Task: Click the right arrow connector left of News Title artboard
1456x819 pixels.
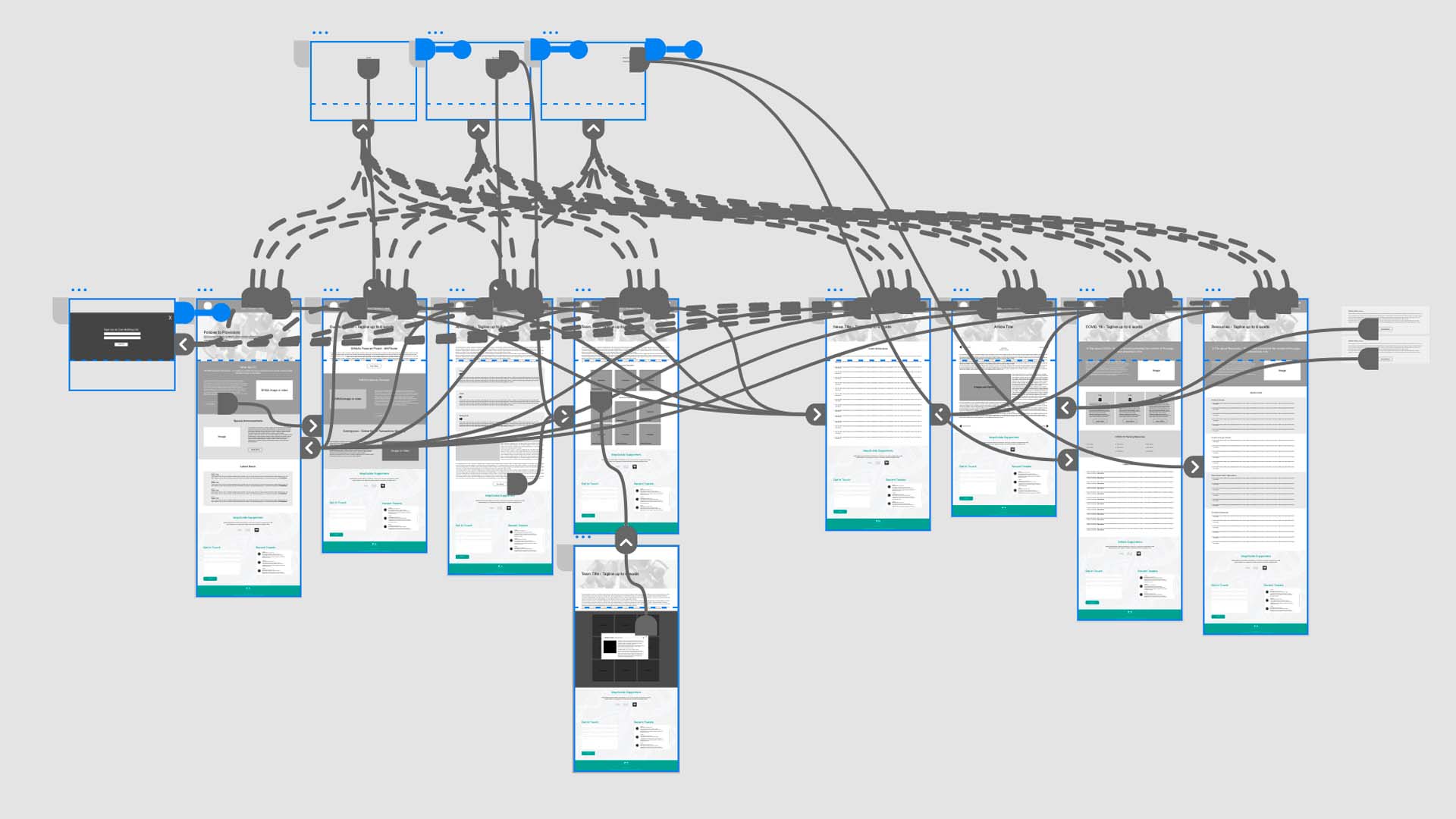Action: (x=816, y=414)
